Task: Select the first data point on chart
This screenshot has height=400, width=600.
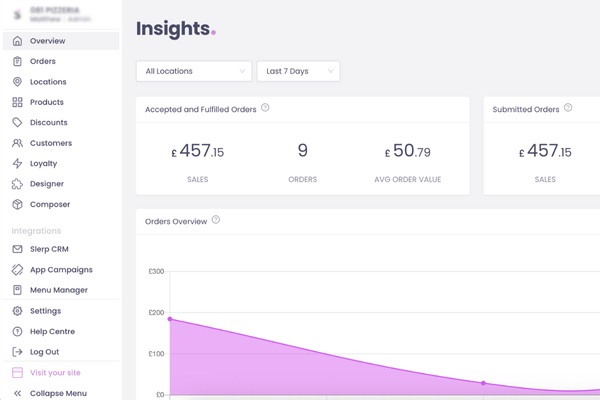Action: click(x=170, y=319)
